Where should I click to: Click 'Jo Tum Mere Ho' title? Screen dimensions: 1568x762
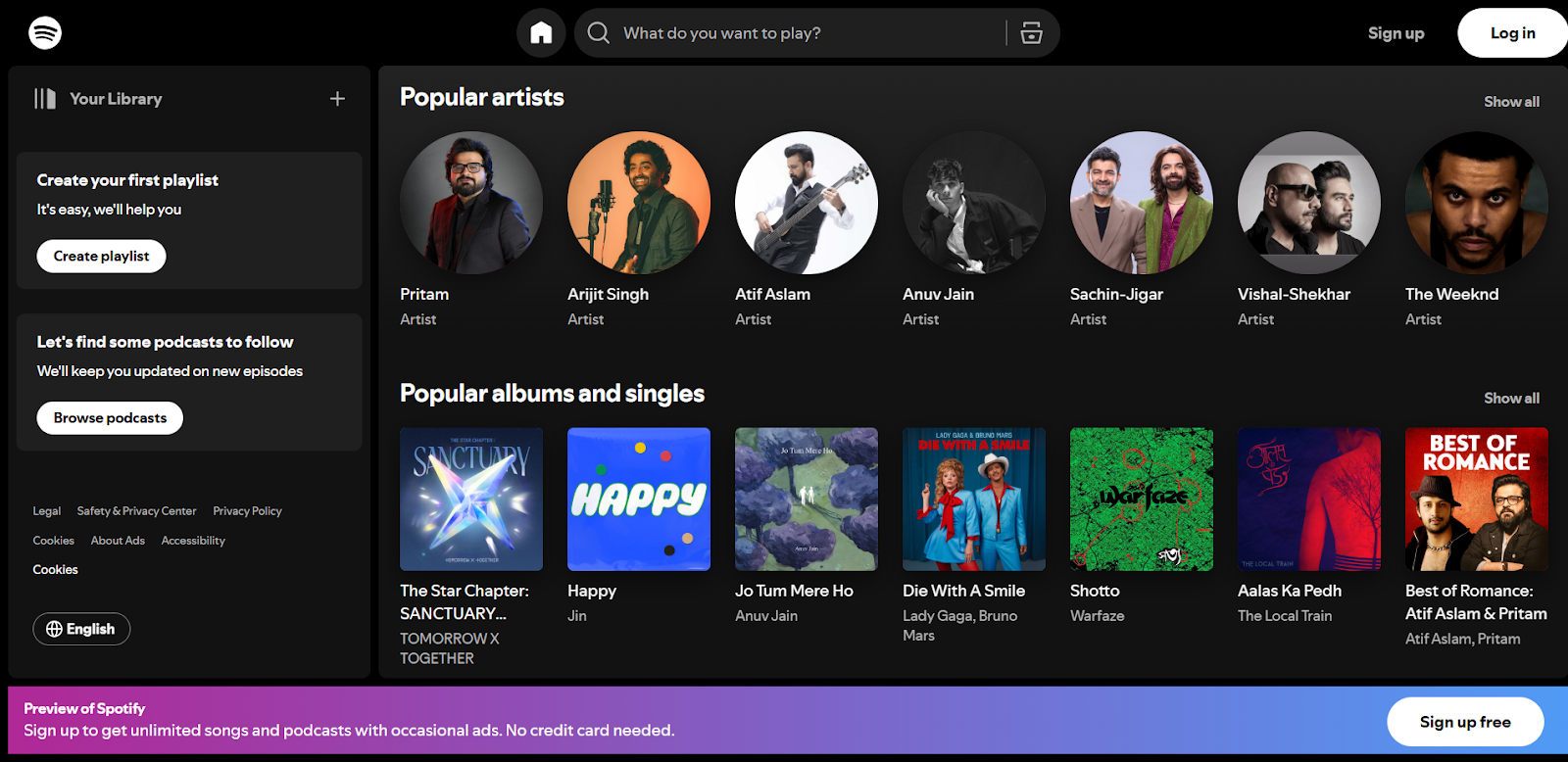(x=794, y=592)
